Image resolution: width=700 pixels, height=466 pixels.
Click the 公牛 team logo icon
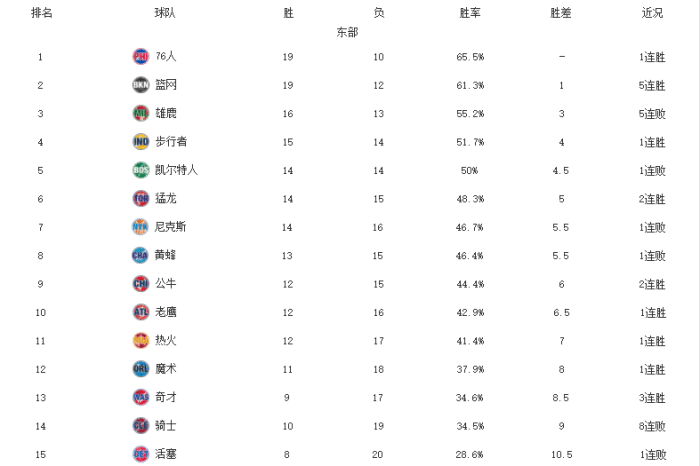(x=141, y=283)
